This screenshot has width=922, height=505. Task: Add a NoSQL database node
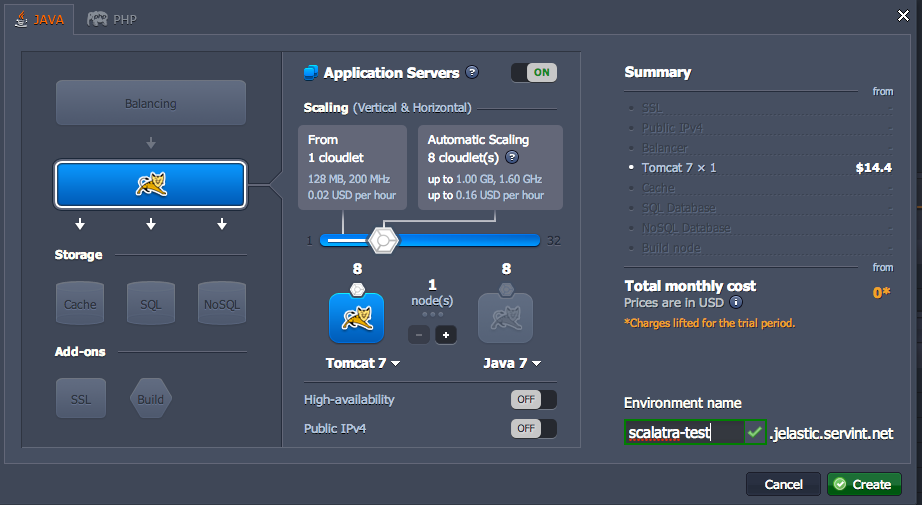[222, 303]
